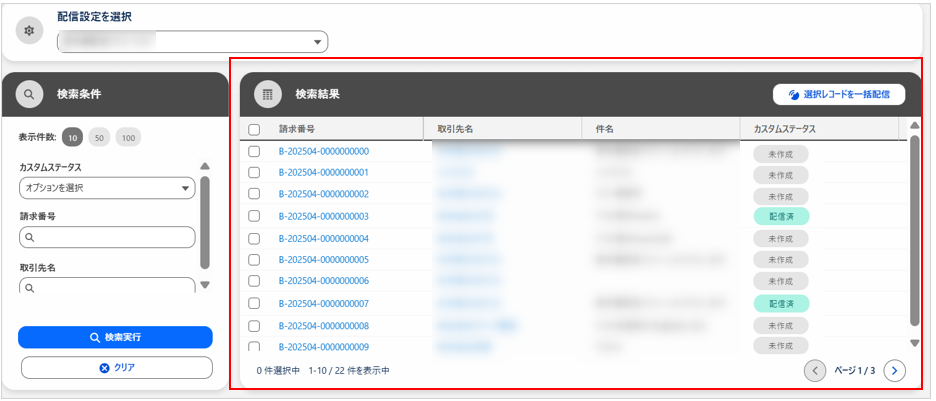Screen dimensions: 936x401
Task: Go to previous page with left arrow
Action: 815,371
